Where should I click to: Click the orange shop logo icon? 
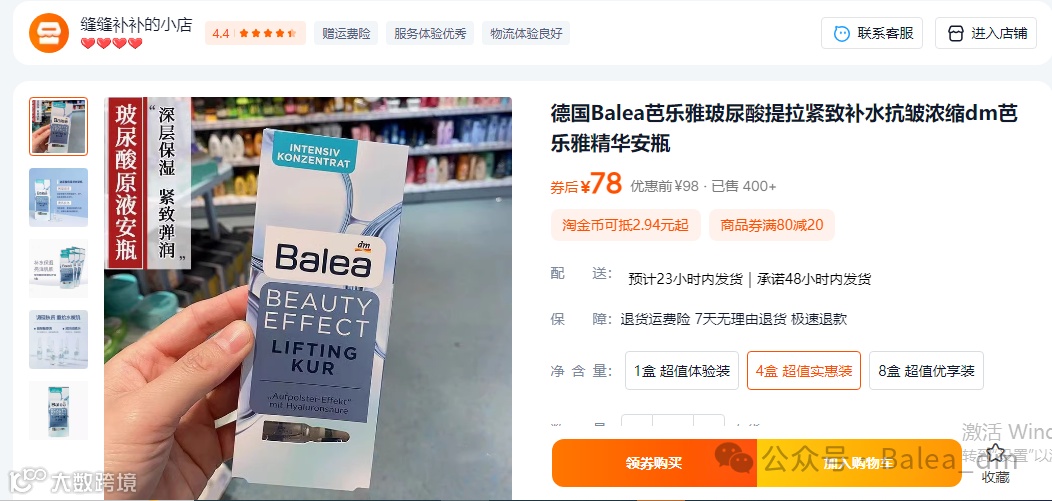tap(49, 33)
